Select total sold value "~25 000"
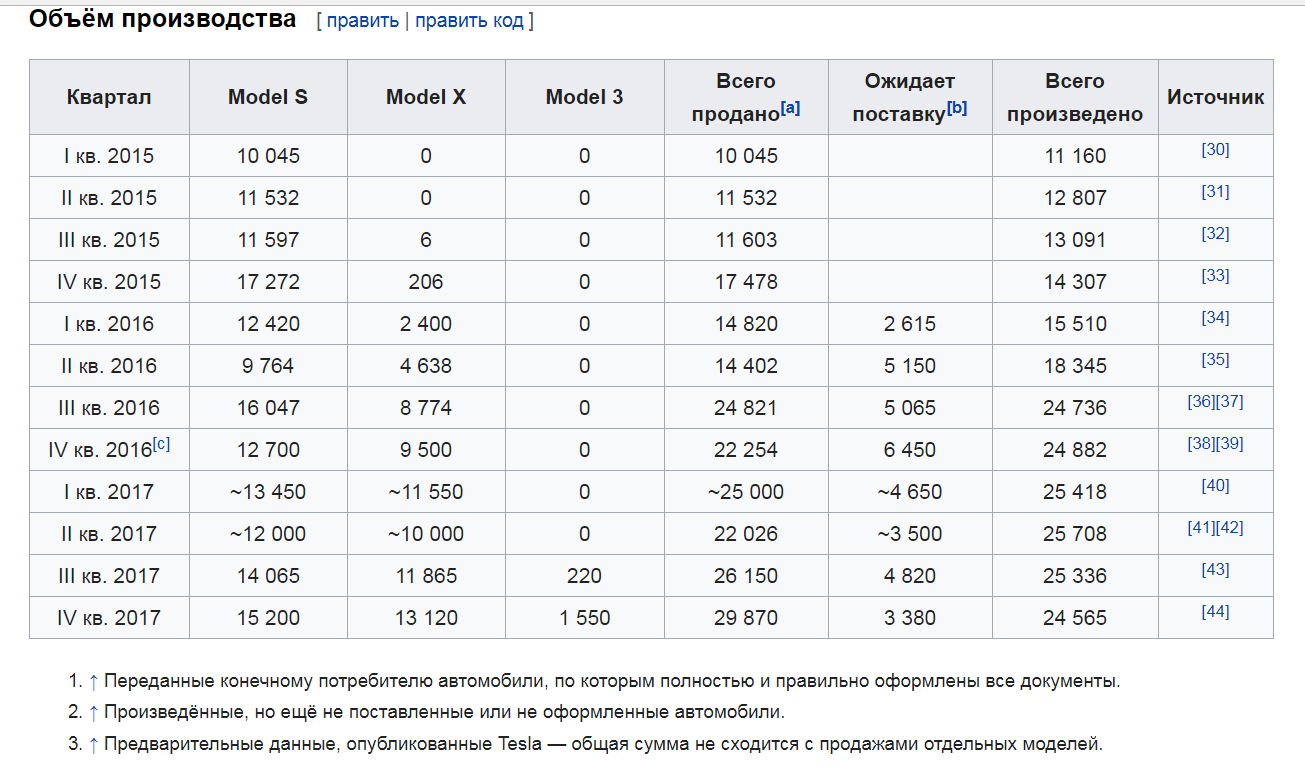 point(746,492)
